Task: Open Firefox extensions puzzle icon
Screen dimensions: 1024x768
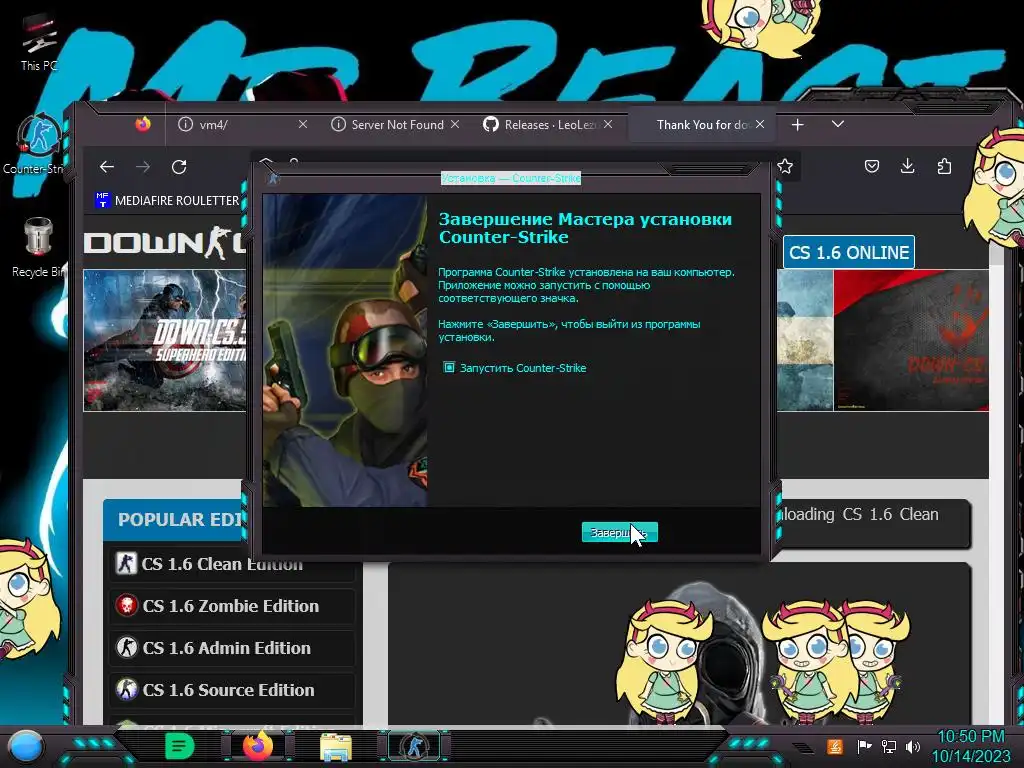Action: click(944, 167)
